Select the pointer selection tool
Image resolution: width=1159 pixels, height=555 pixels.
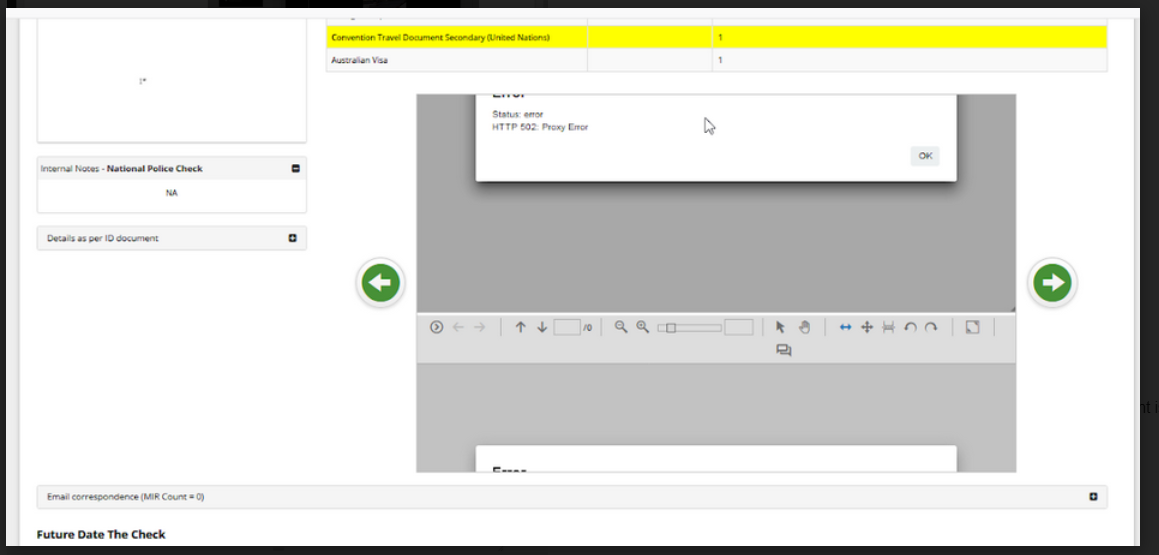pyautogui.click(x=780, y=327)
